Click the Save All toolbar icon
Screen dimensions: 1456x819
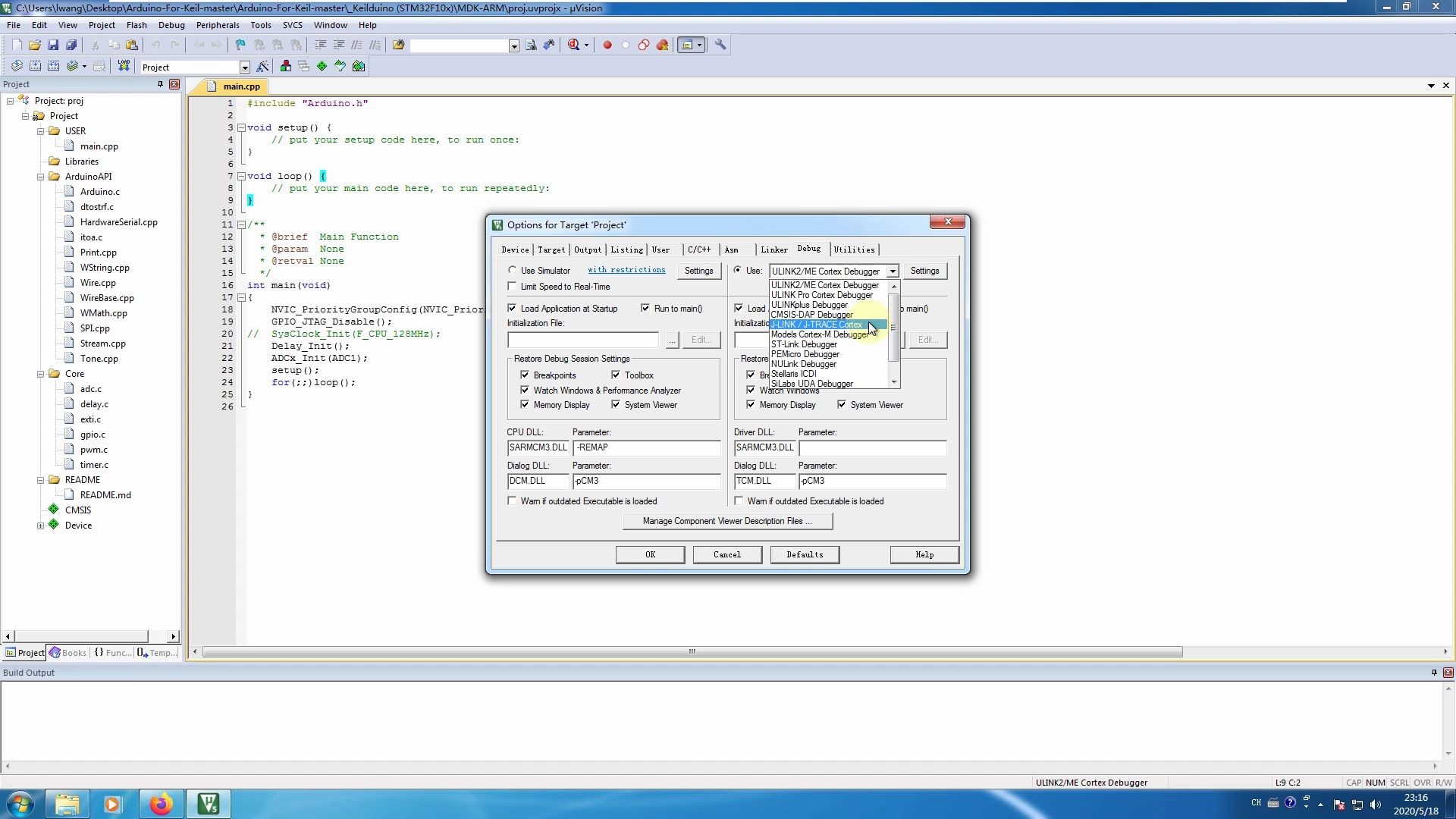tap(71, 45)
